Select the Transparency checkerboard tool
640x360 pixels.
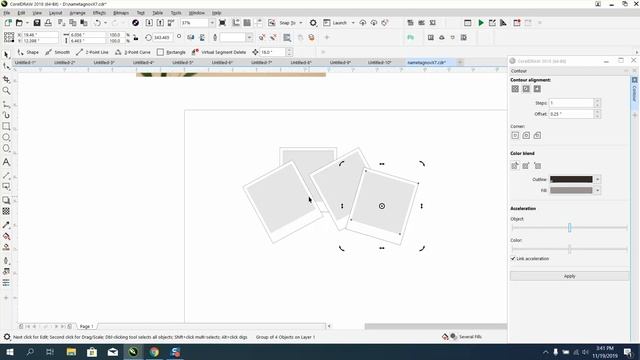coord(6,211)
